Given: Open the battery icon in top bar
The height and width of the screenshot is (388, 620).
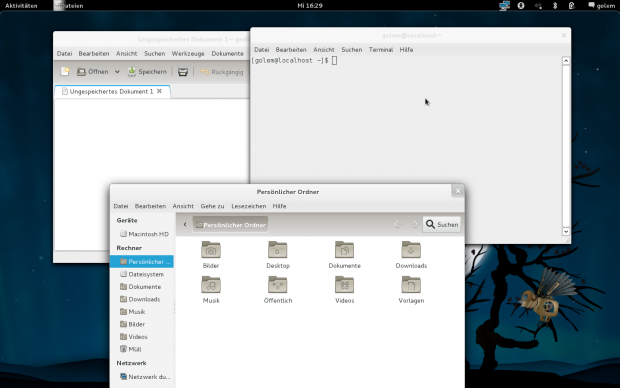Looking at the screenshot, I should [x=571, y=6].
